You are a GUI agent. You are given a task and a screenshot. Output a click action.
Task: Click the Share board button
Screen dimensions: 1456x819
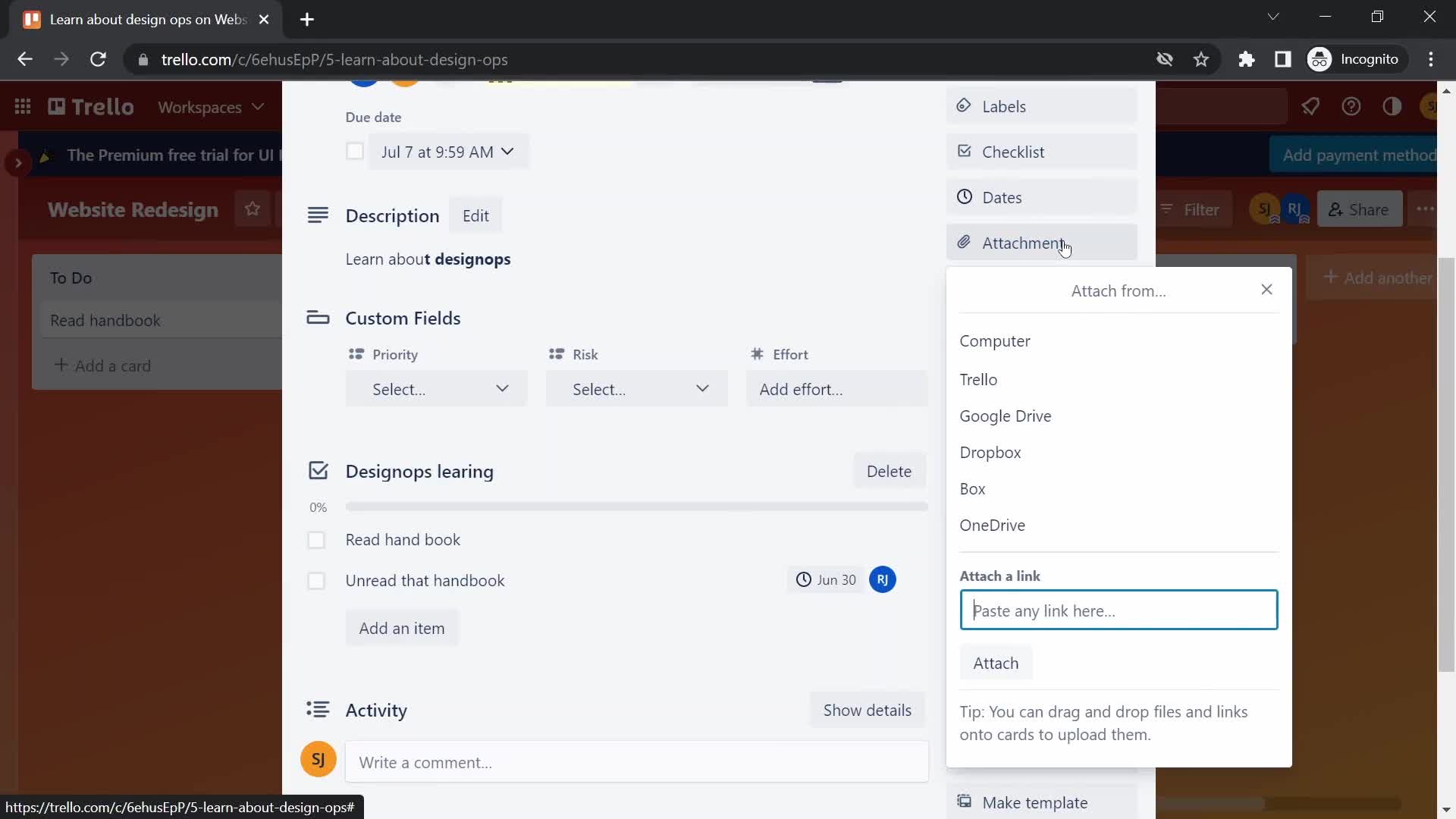click(x=1359, y=209)
